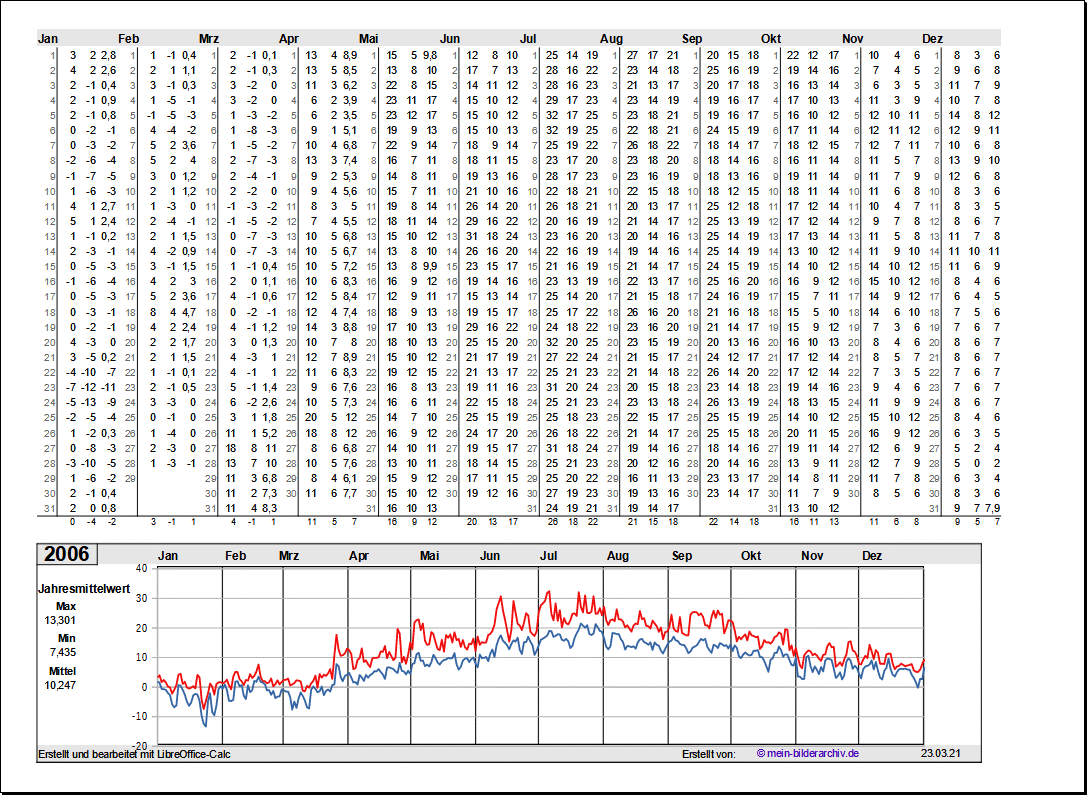Screen dimensions: 1087x795
Task: Click the Okt header in the top table
Action: pos(771,39)
